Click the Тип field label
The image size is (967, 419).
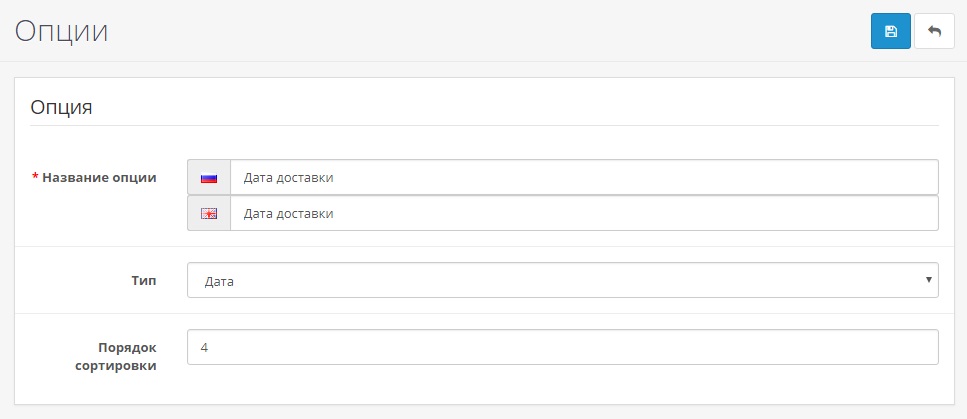point(144,281)
